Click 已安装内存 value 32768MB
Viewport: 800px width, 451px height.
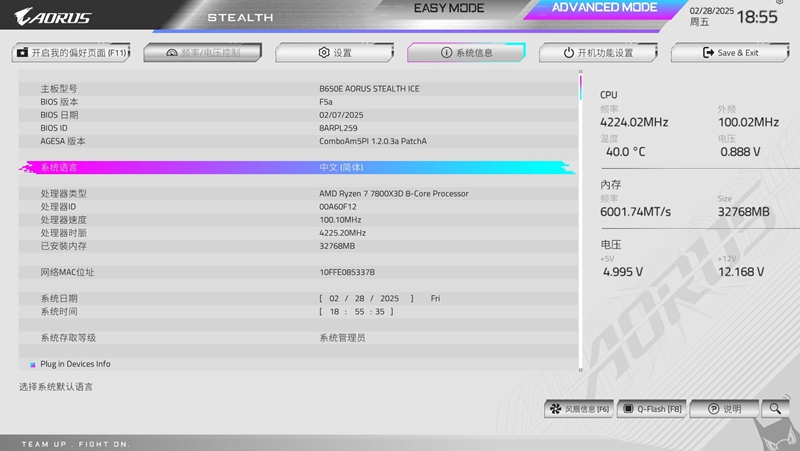point(337,246)
